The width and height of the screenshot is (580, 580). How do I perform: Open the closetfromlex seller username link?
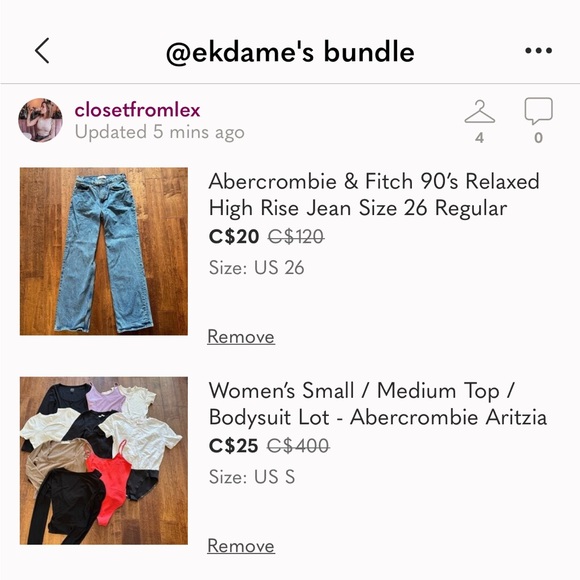137,110
